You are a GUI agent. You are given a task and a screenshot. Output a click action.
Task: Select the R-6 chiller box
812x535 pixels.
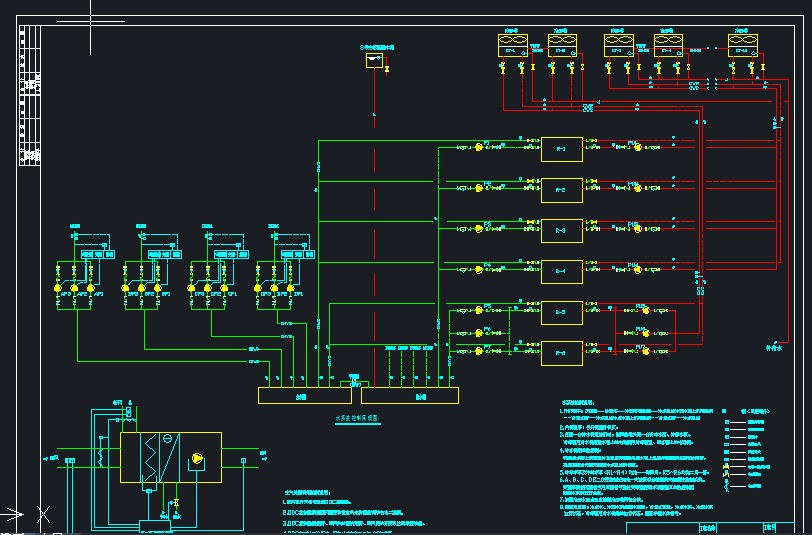tap(562, 353)
